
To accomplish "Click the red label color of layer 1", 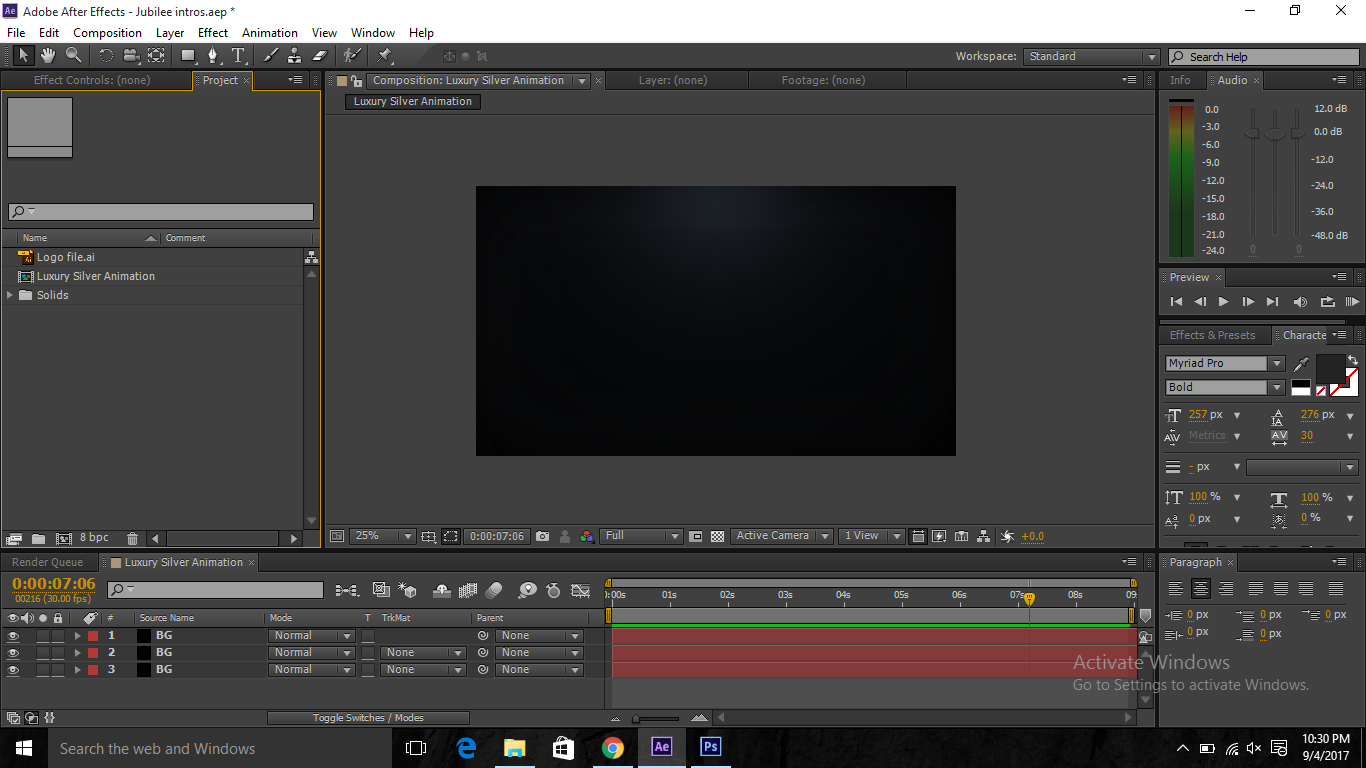I will coord(93,636).
